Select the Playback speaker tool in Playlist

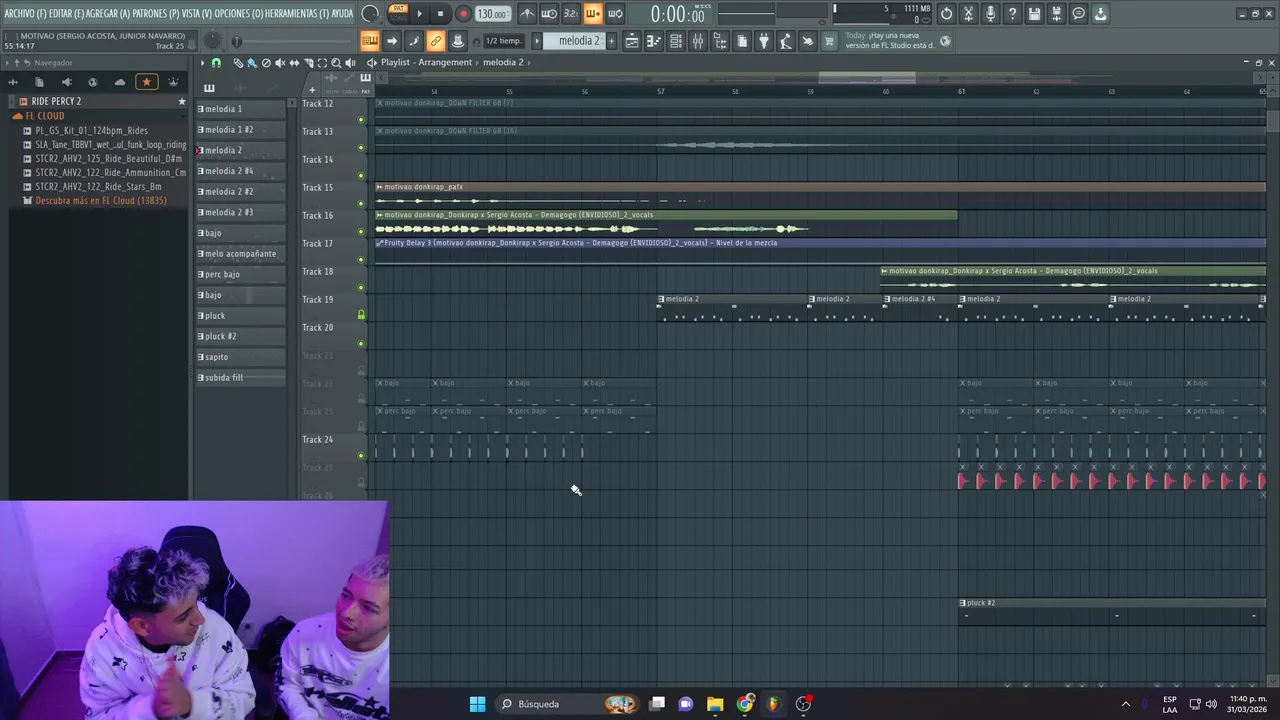click(350, 63)
